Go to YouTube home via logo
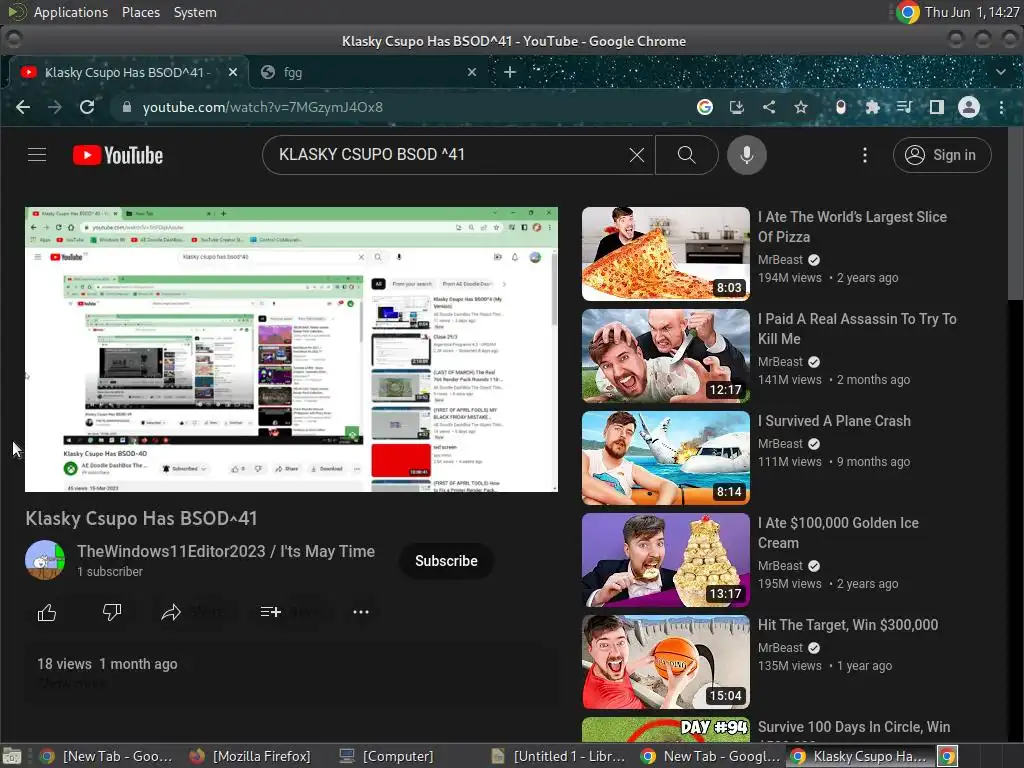 118,155
